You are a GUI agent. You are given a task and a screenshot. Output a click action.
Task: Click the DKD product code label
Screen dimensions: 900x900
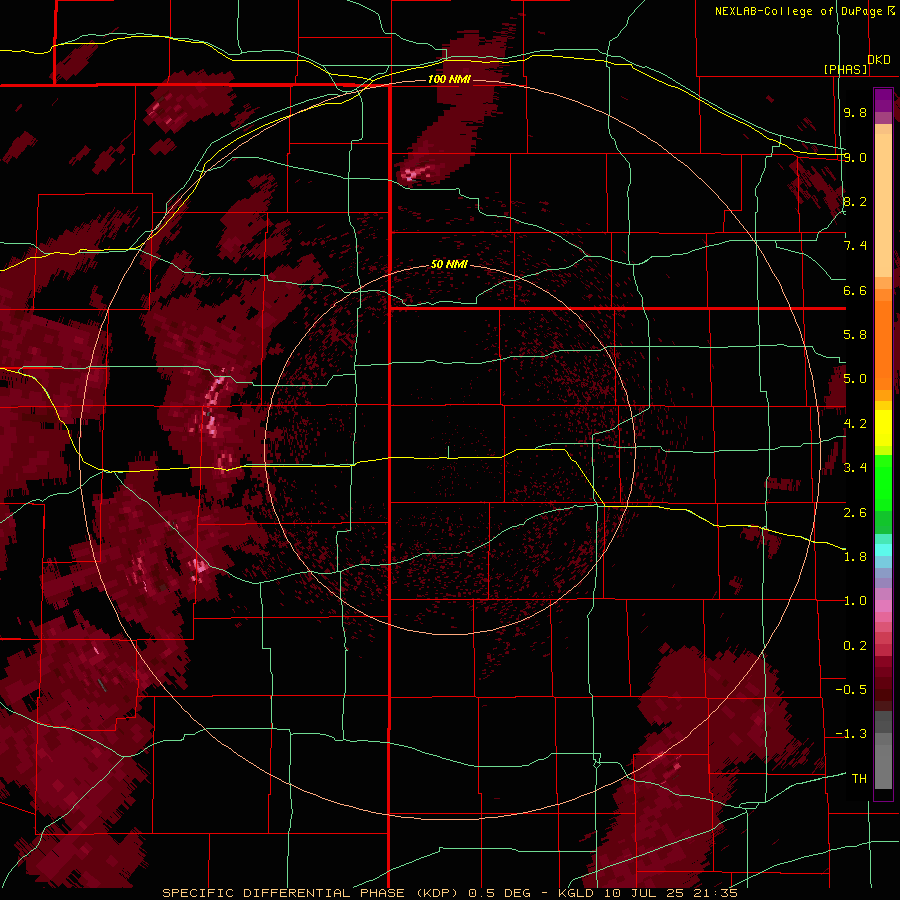pyautogui.click(x=878, y=59)
